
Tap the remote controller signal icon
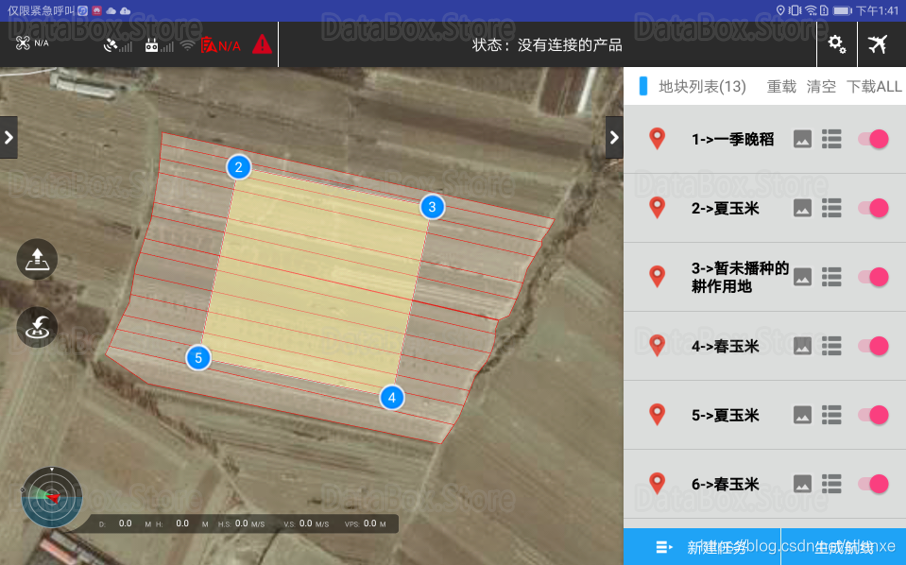pos(159,45)
